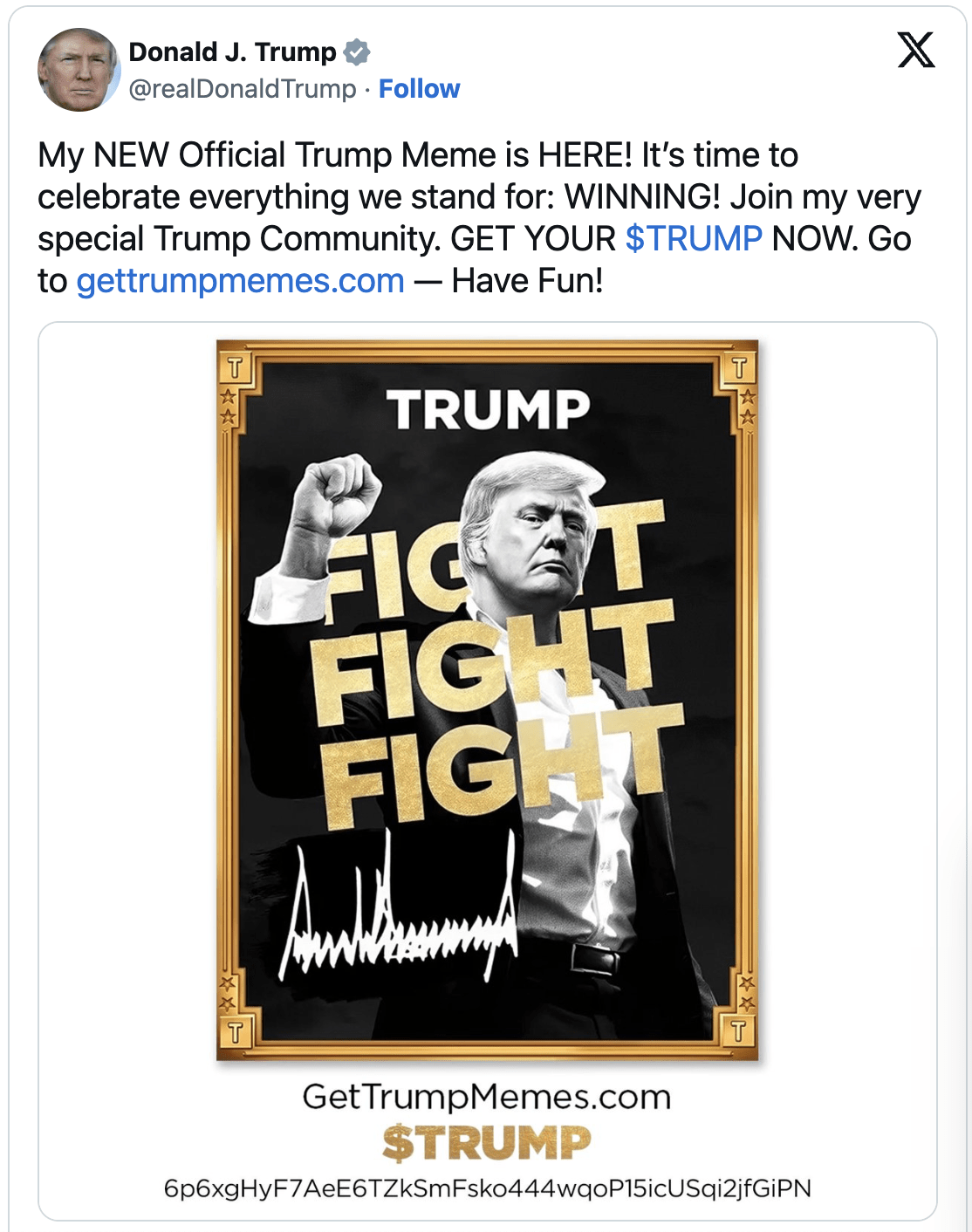The image size is (972, 1232).
Task: Open the @realDonaldTrump handle
Action: pyautogui.click(x=243, y=89)
